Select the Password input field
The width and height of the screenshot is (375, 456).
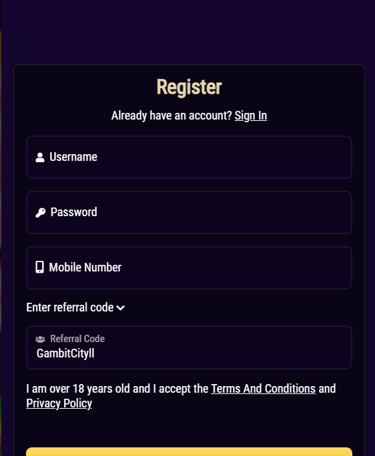[x=189, y=213]
